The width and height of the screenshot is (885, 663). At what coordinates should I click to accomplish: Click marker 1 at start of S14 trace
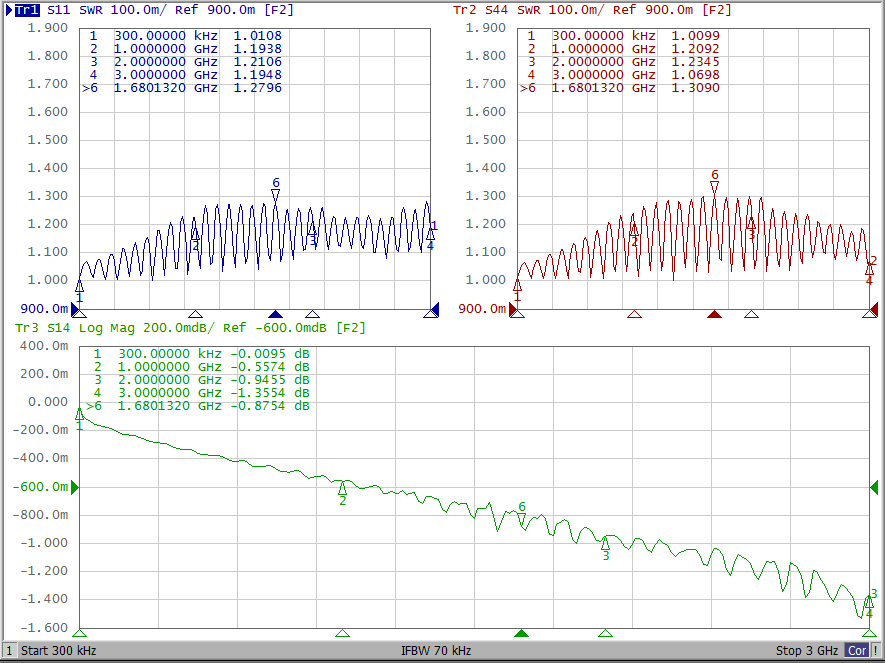click(80, 413)
